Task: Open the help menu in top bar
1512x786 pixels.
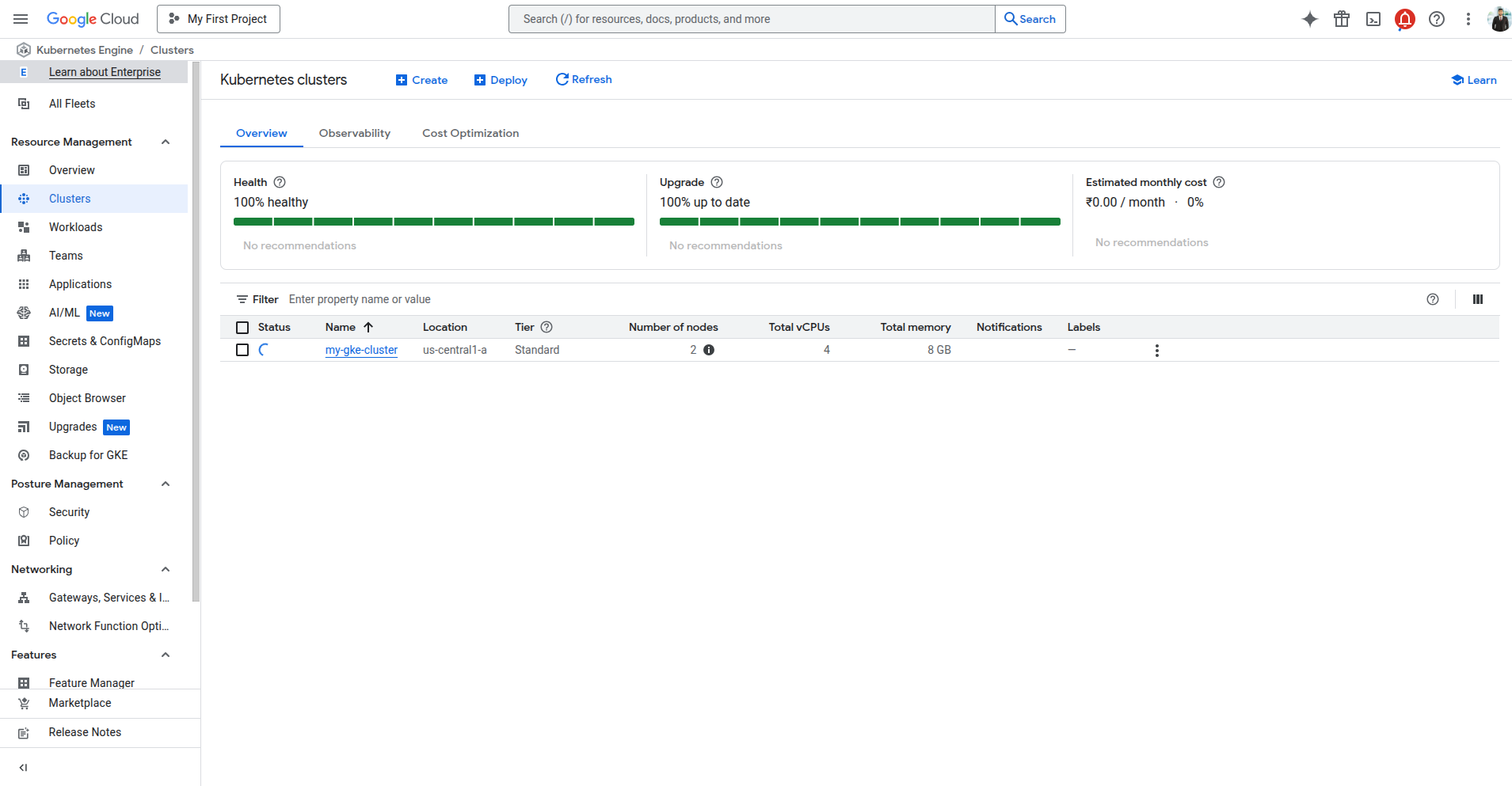Action: (x=1437, y=19)
